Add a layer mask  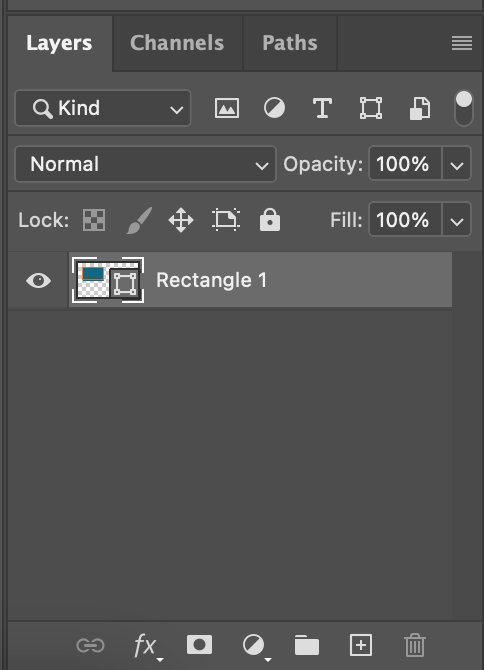click(199, 645)
